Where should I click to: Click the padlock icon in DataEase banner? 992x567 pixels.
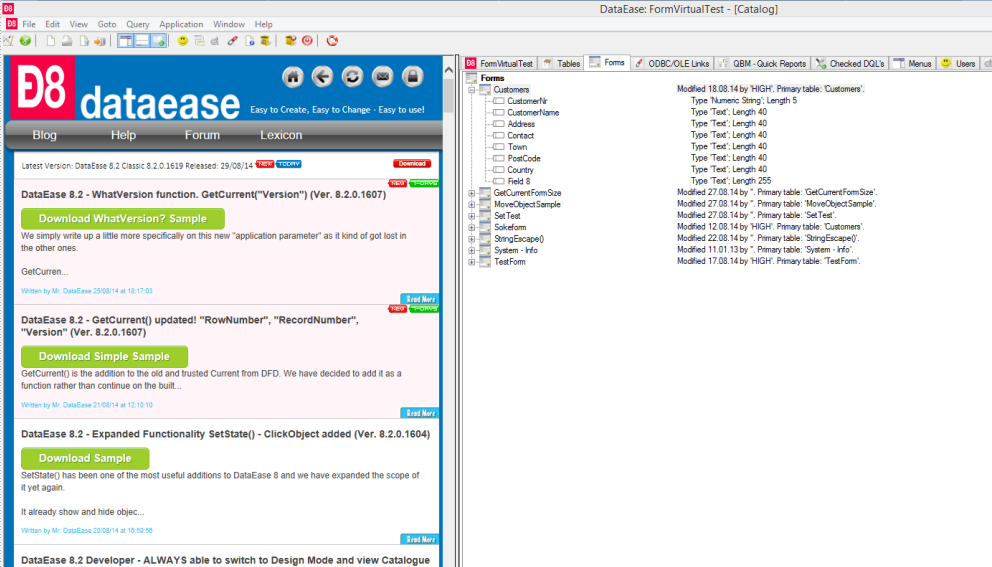pos(412,77)
